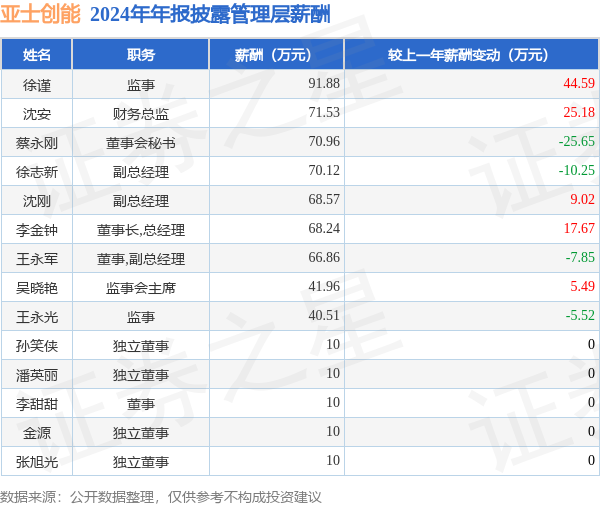
Task: Select the 薪酬(万元) column header
Action: 277,55
